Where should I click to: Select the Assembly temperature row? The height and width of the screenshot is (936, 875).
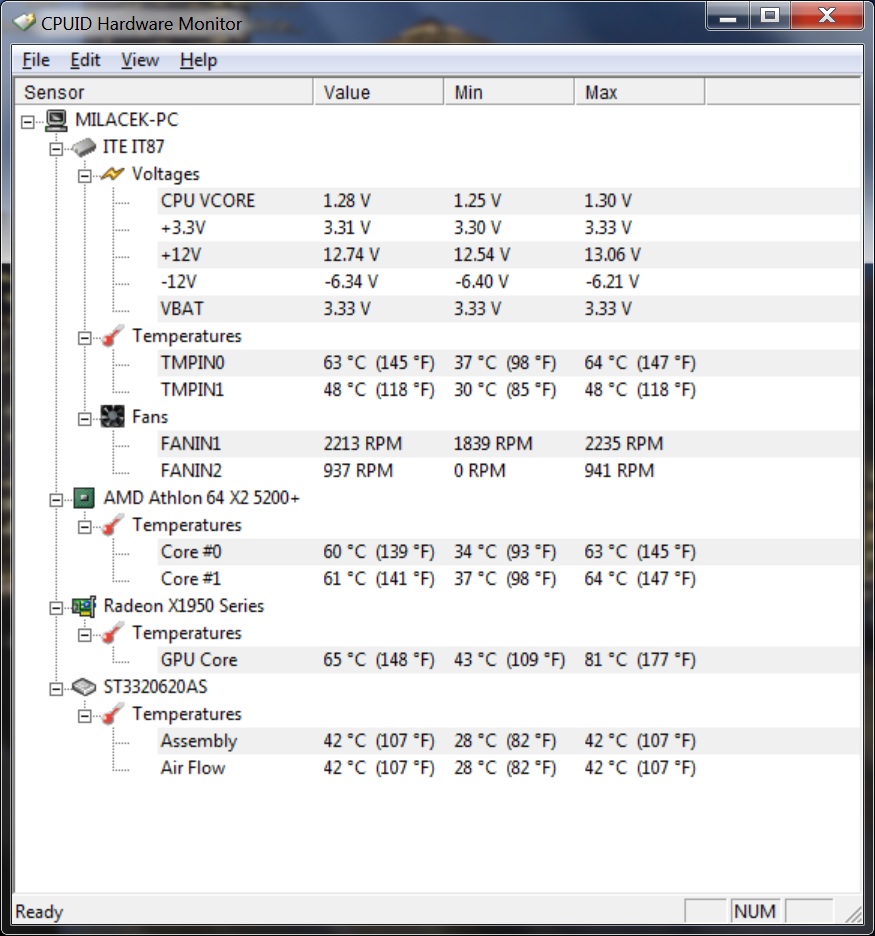[x=509, y=741]
